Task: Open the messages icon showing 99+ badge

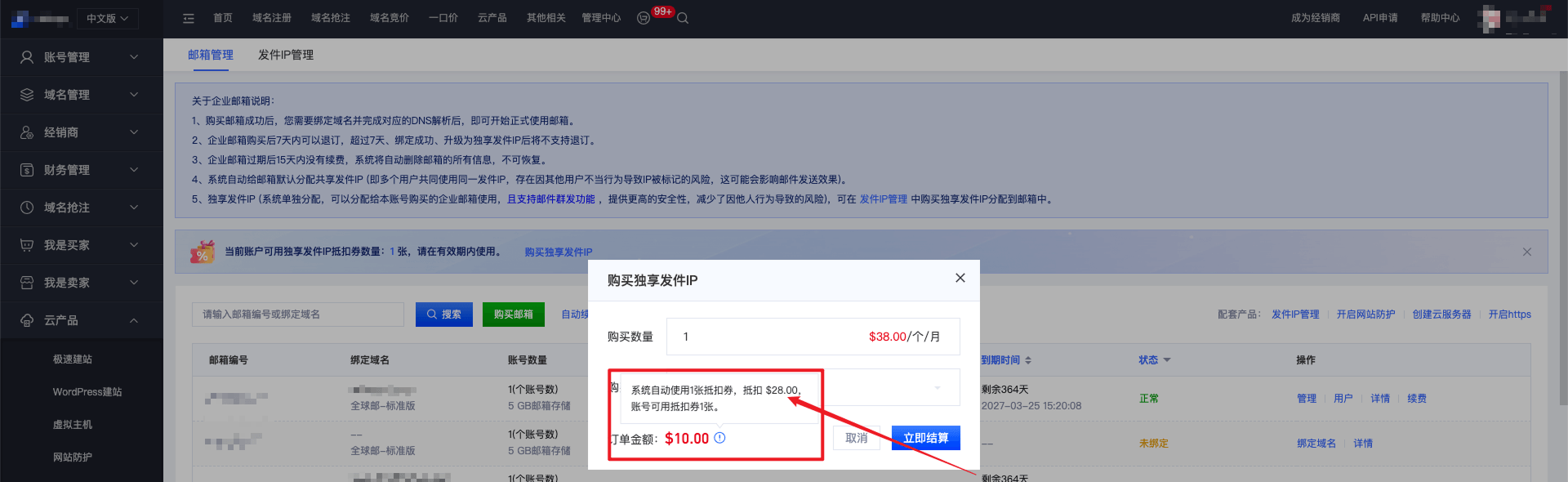Action: pyautogui.click(x=644, y=18)
